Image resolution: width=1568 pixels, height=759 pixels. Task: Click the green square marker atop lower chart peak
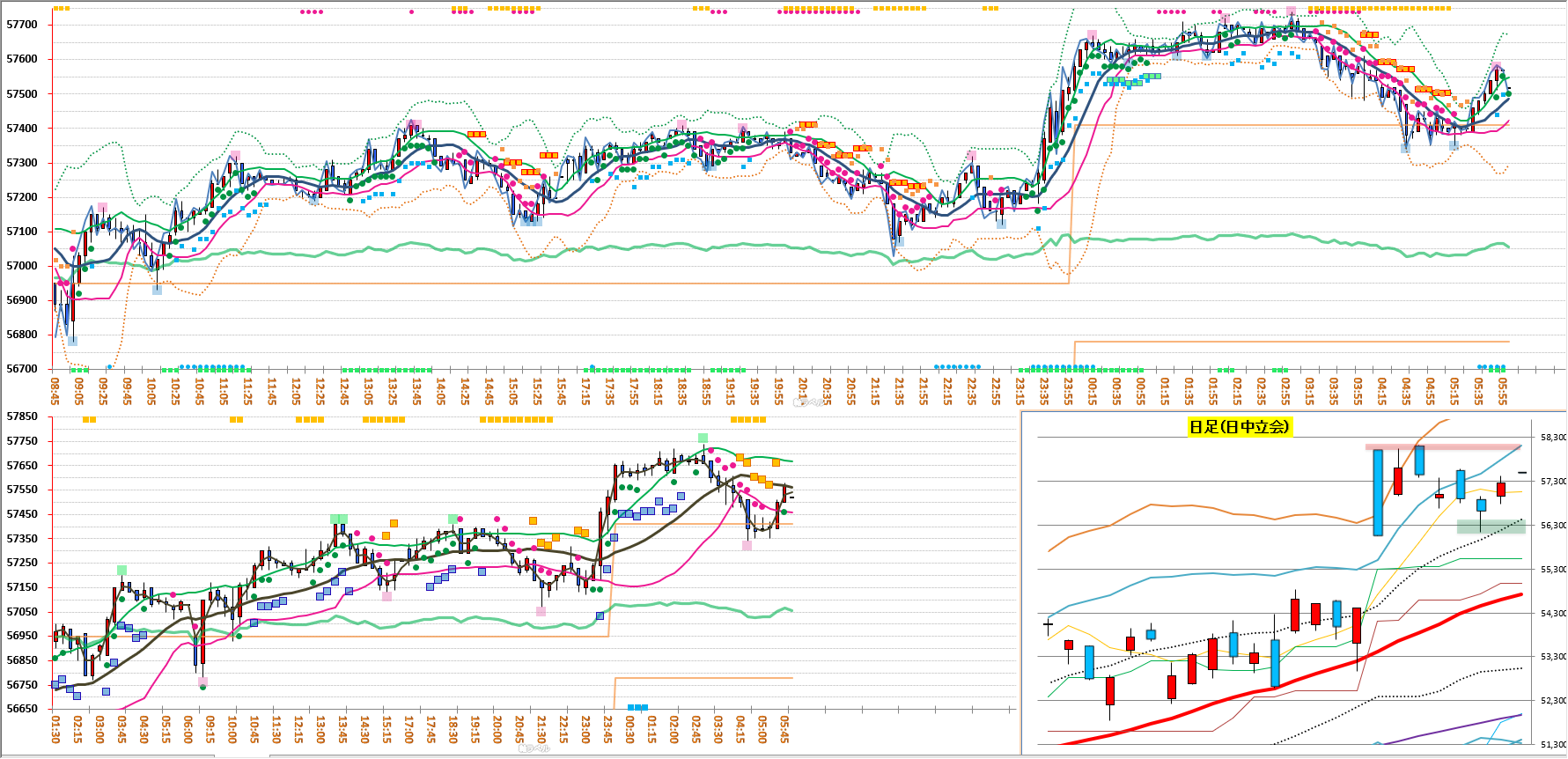point(703,438)
